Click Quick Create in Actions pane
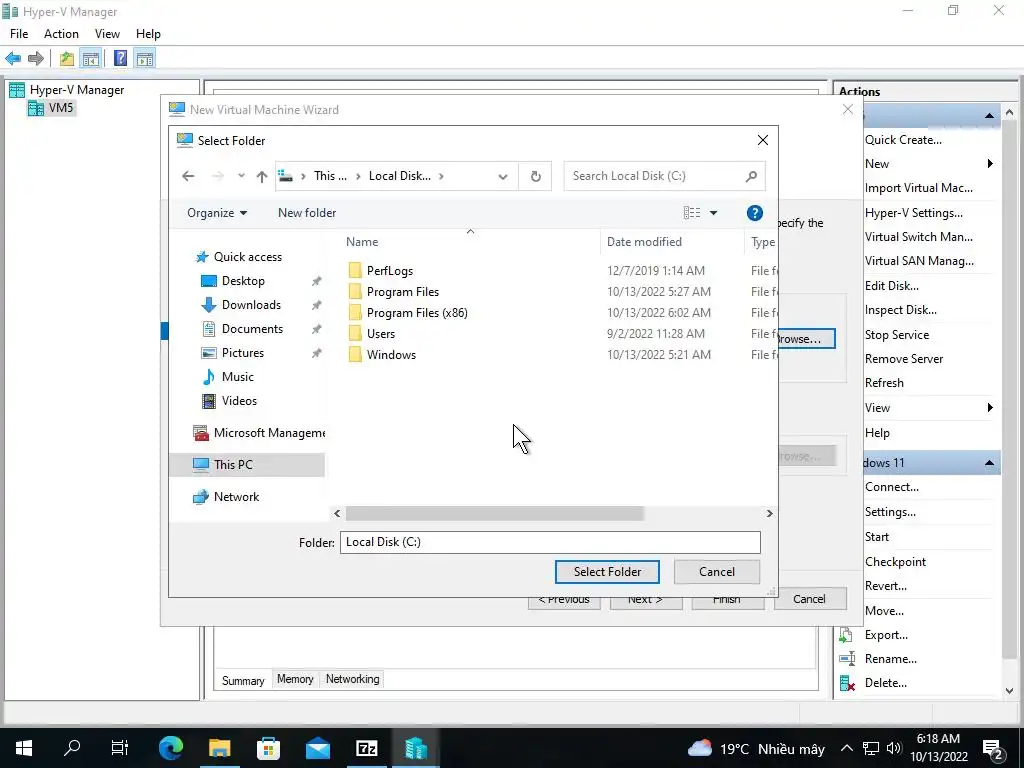This screenshot has height=768, width=1024. [903, 140]
